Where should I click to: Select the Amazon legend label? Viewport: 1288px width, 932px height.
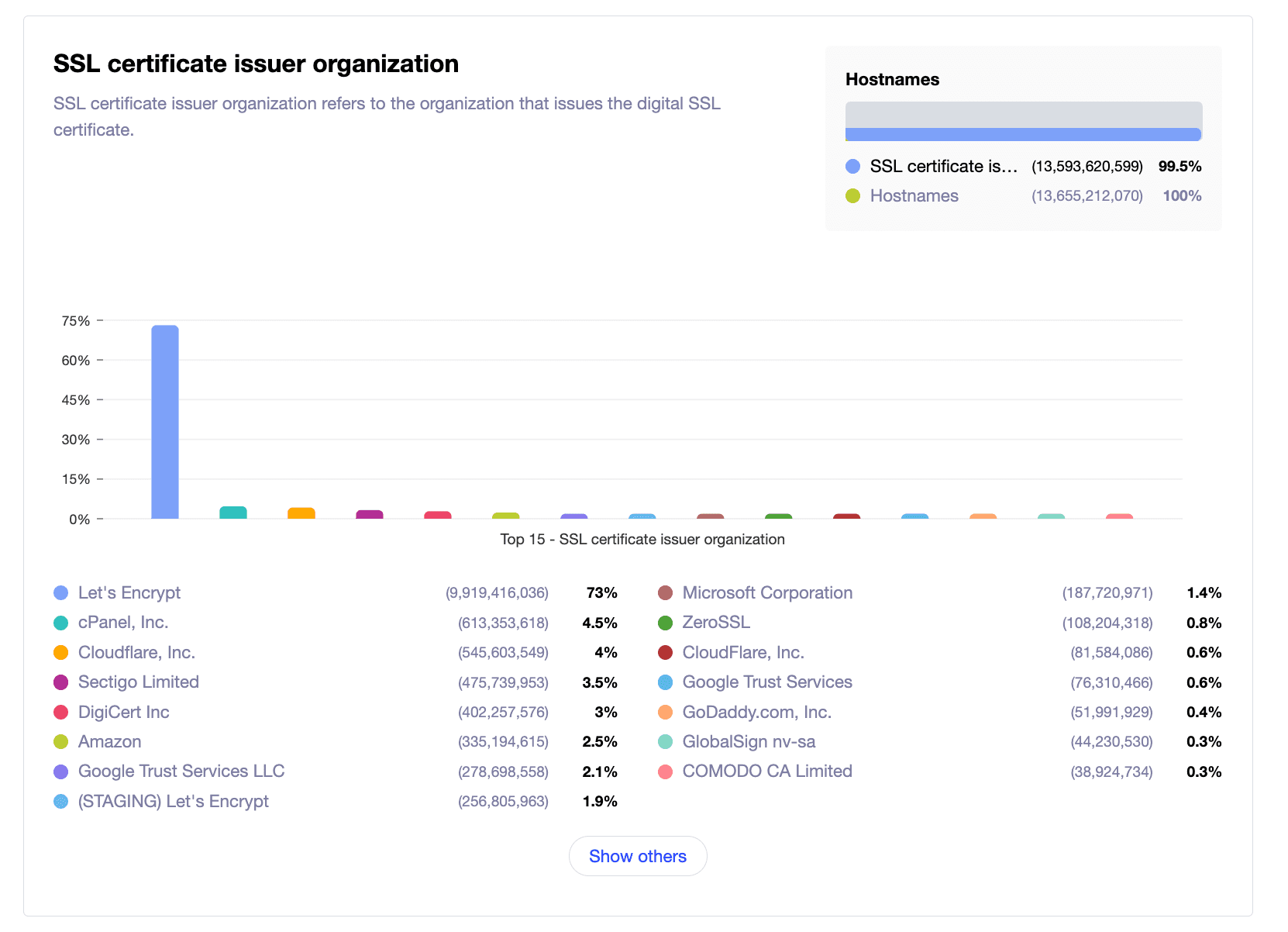coord(110,742)
